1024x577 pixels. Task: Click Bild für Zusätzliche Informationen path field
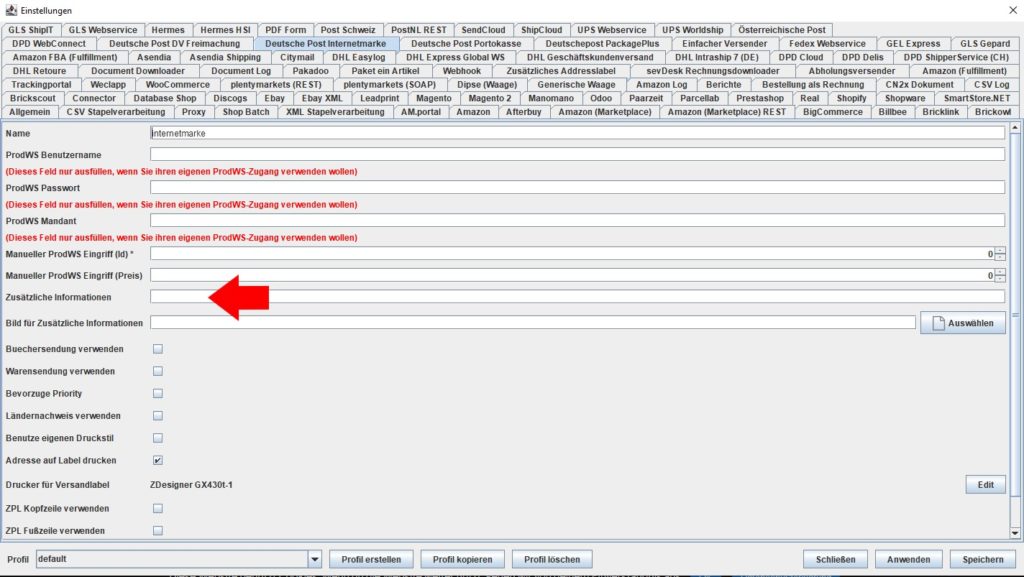(533, 323)
